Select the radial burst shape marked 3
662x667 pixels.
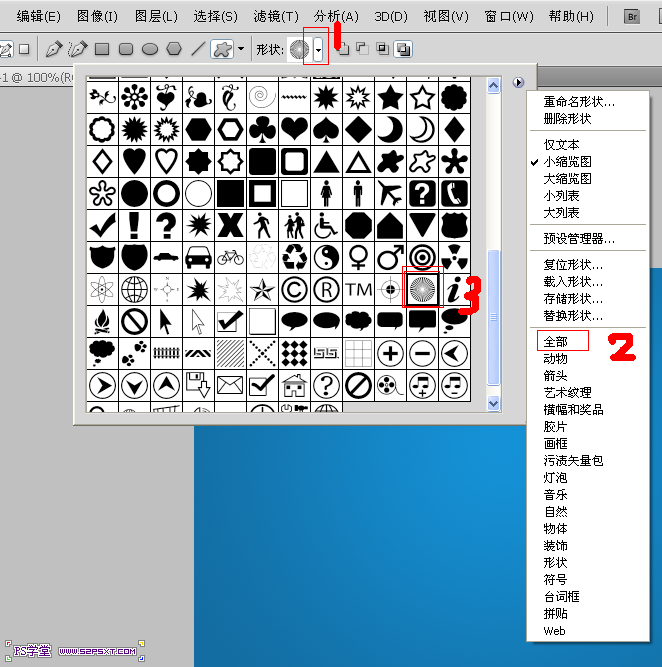tap(422, 290)
